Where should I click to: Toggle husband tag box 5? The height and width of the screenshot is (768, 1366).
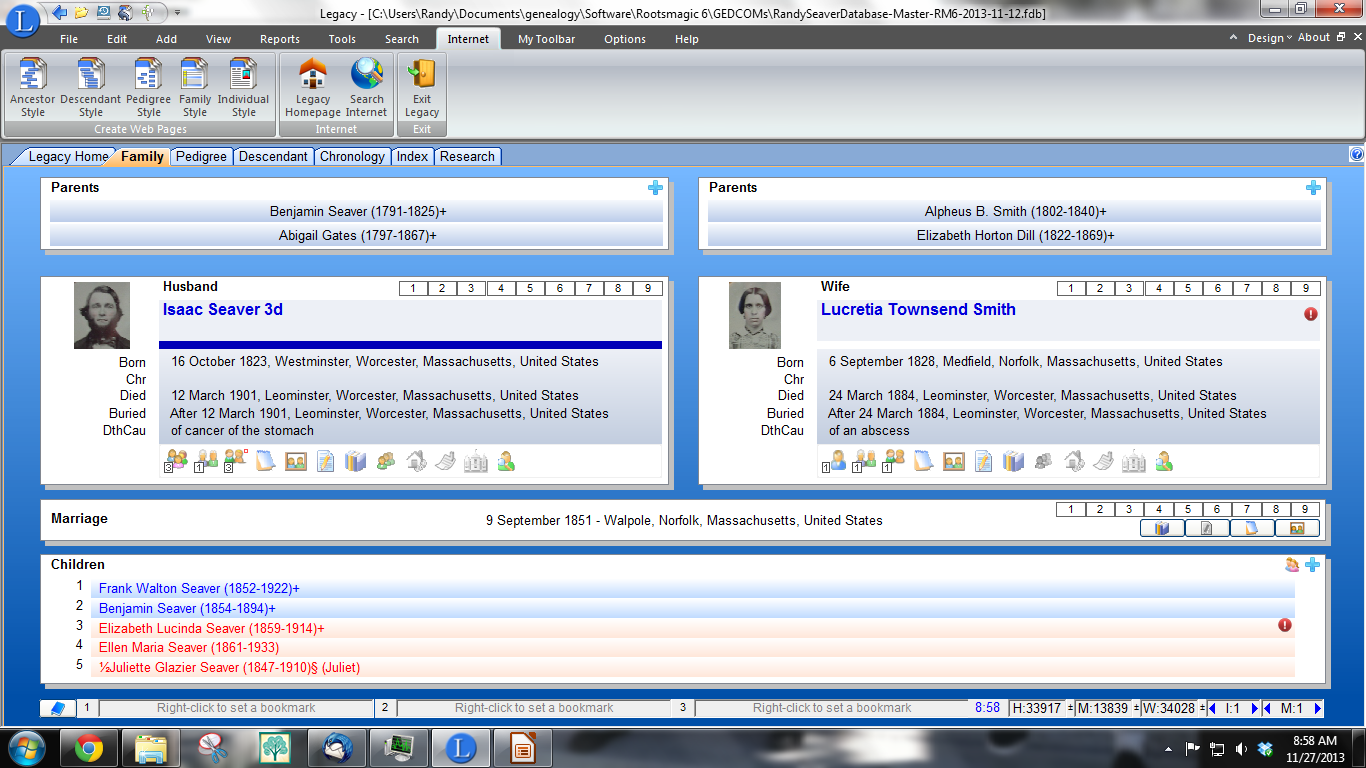[530, 288]
